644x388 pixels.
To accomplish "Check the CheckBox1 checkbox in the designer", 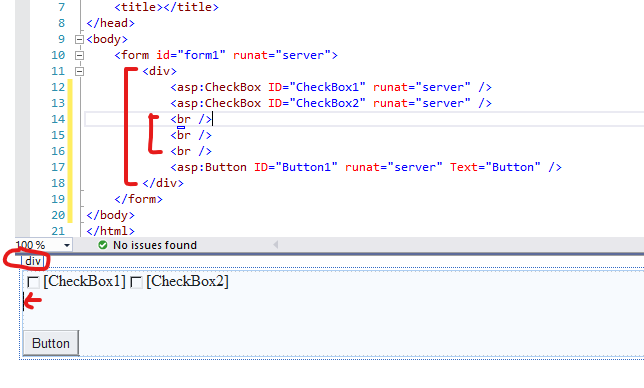I will tap(33, 282).
